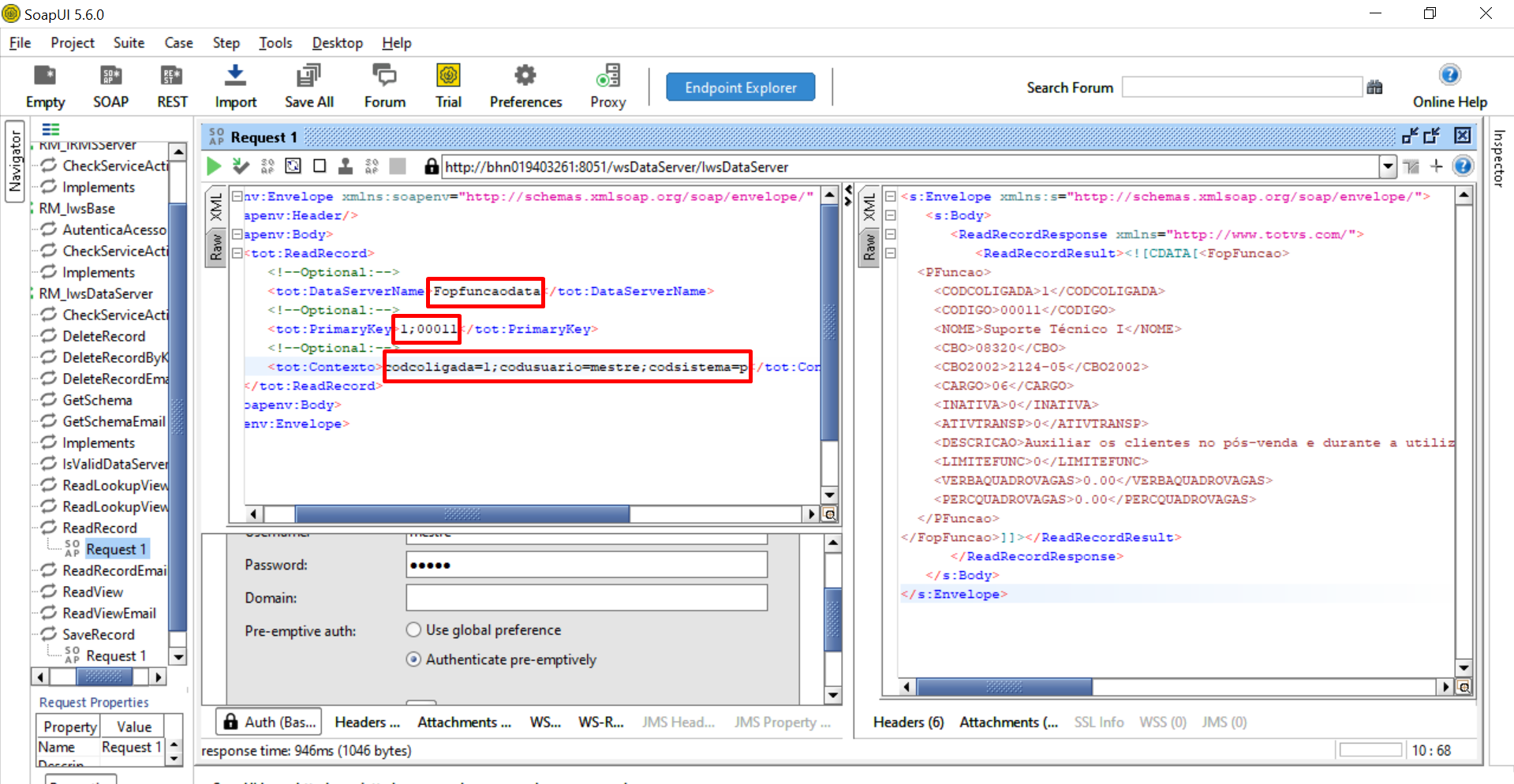This screenshot has height=784, width=1514.
Task: Select Authenticate pre-emptively radio button
Action: tap(413, 659)
